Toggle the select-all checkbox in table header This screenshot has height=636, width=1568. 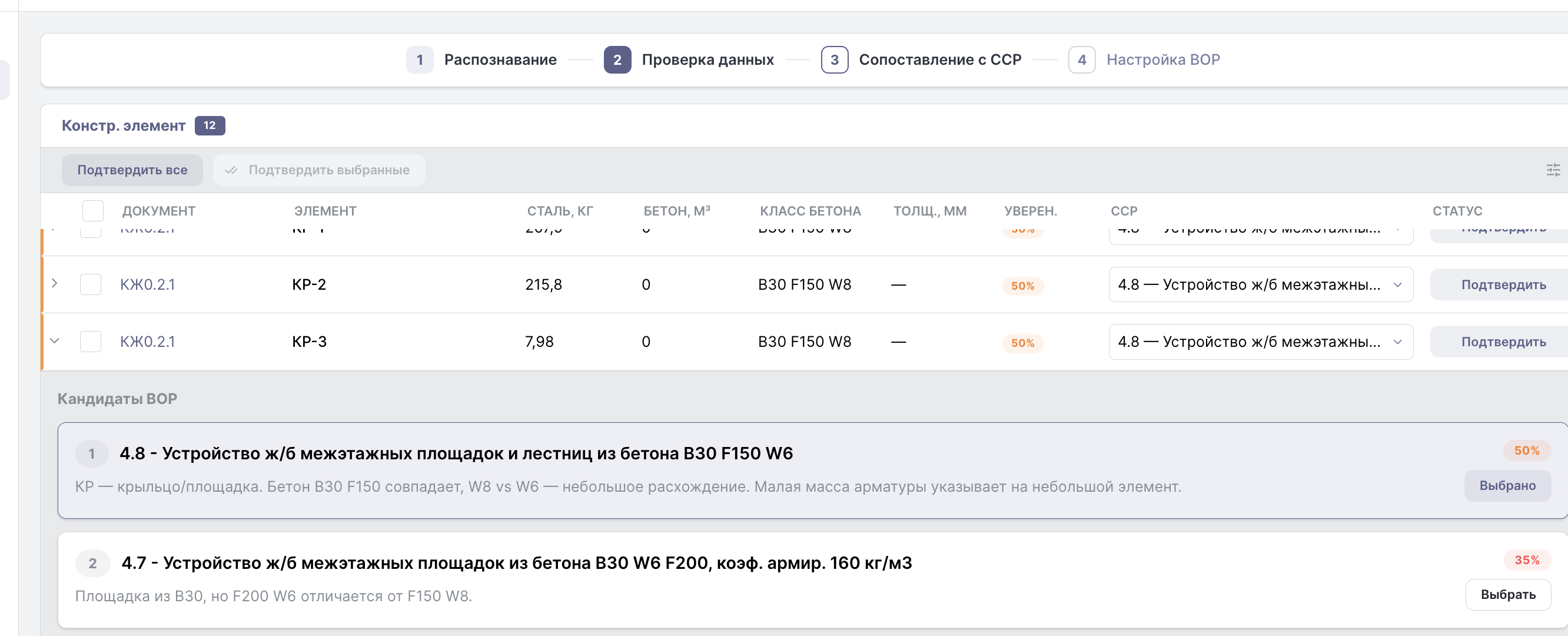point(92,211)
